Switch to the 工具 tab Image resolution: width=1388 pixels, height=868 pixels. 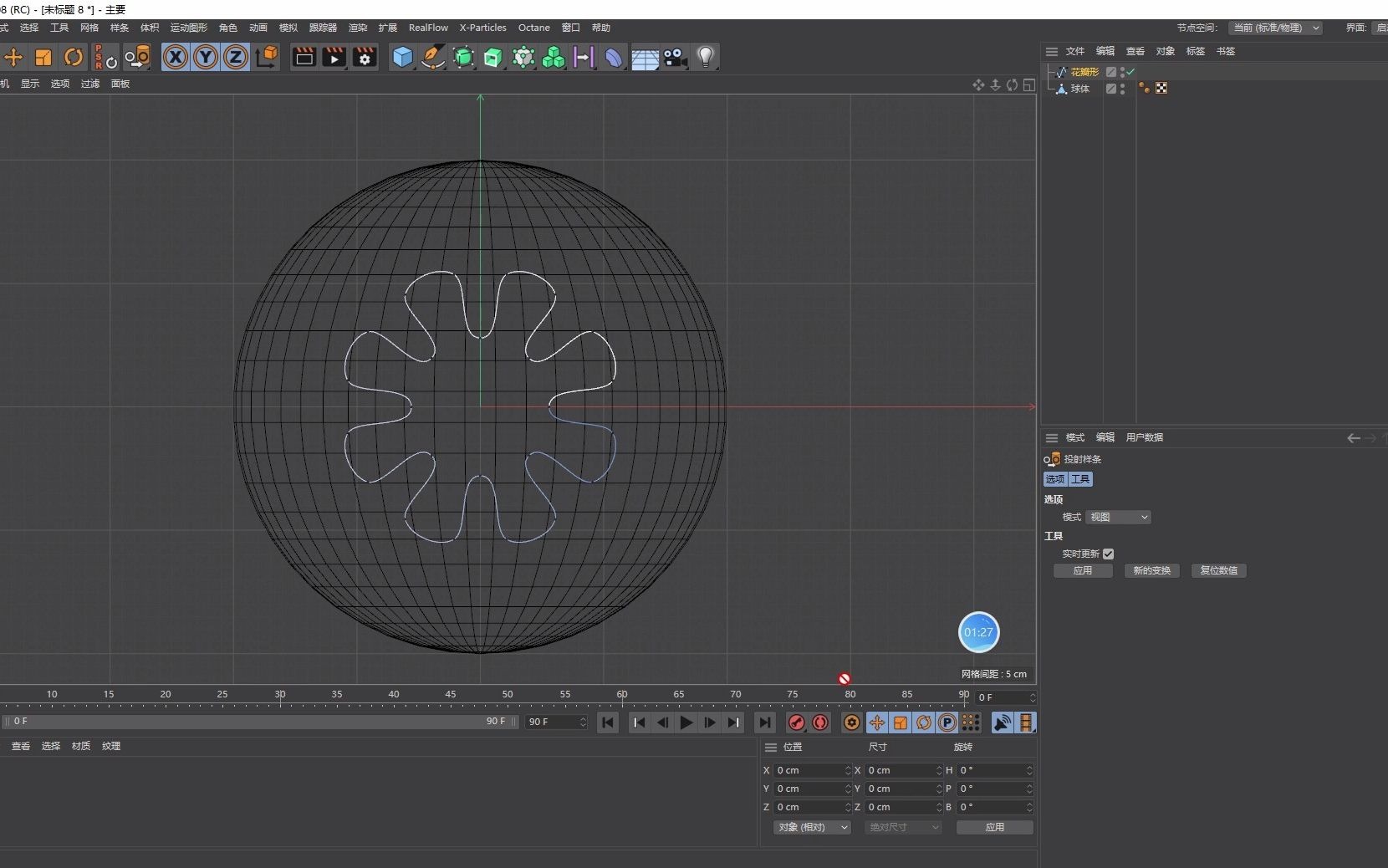[x=1080, y=479]
